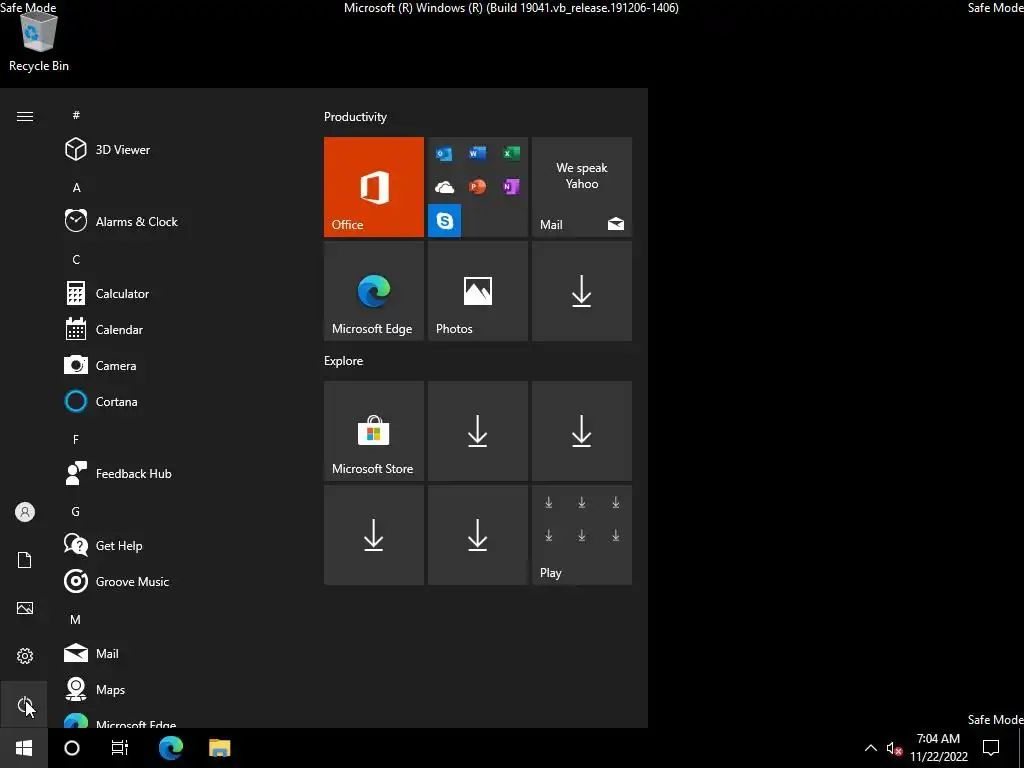Open OneDrive icon in Office folder tile
The image size is (1024, 768).
(444, 187)
